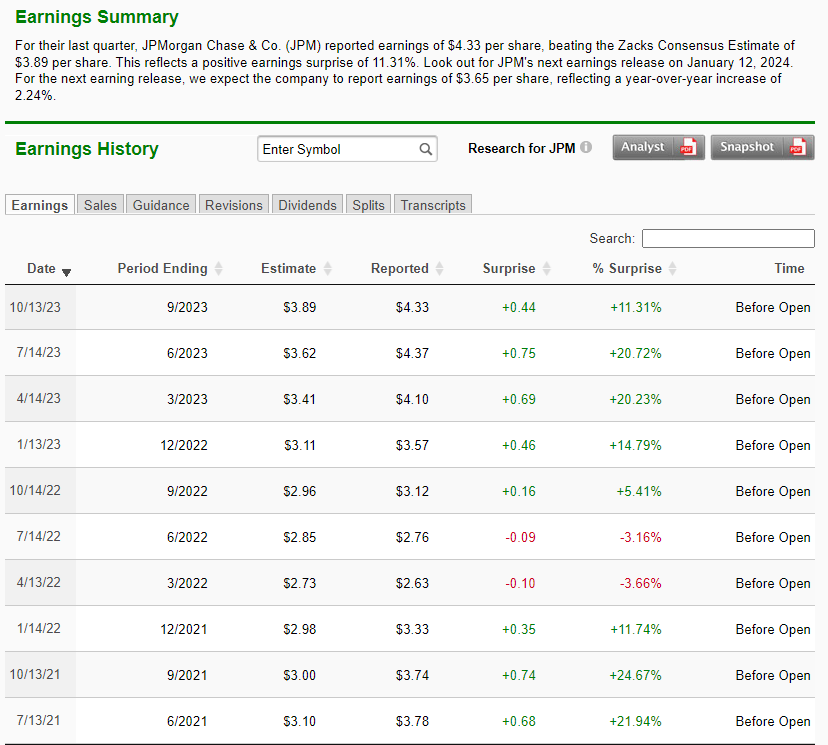Click the Earnings Summary heading
Viewport: 828px width, 745px height.
point(97,17)
